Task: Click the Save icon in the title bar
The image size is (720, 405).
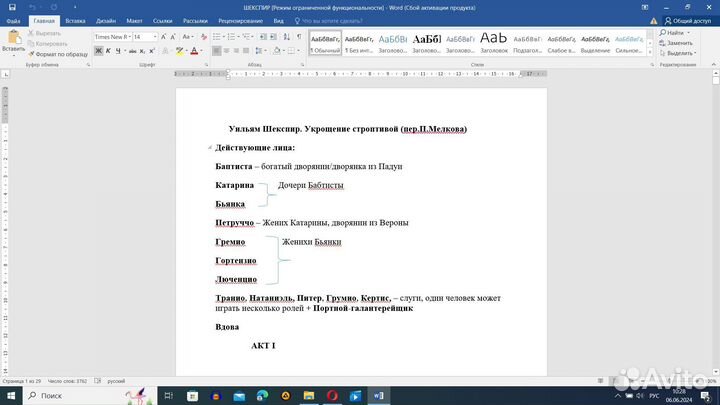Action: coord(12,7)
